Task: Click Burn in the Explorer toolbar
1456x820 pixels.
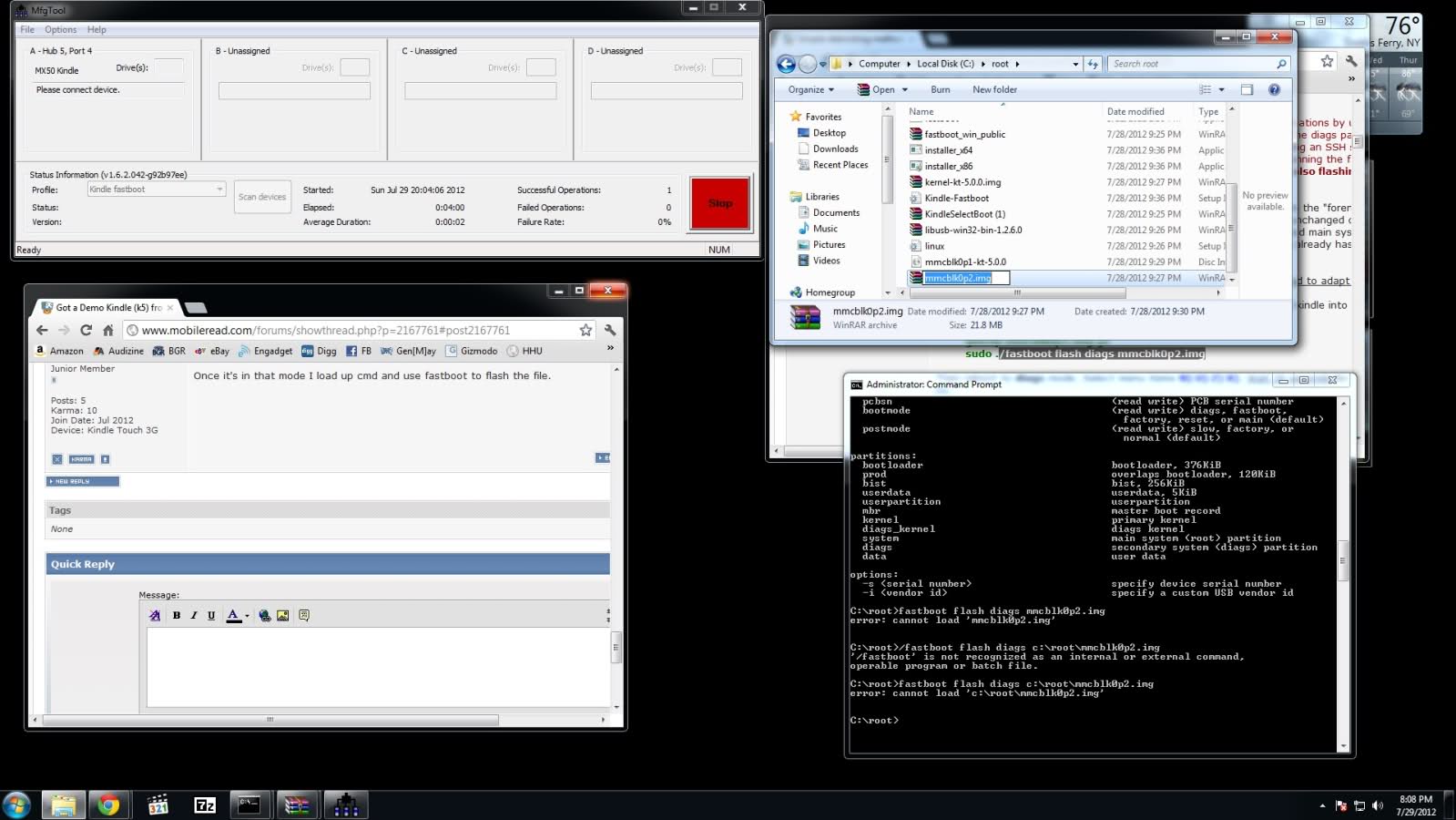Action: [x=941, y=89]
